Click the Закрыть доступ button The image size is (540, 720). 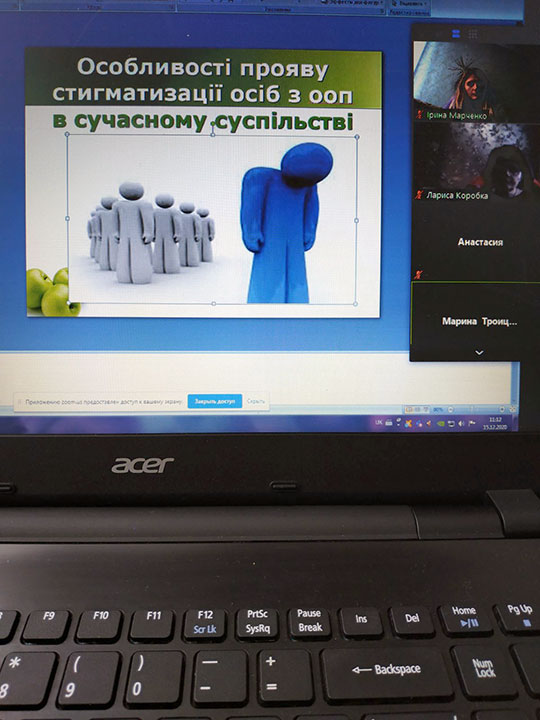pos(214,401)
